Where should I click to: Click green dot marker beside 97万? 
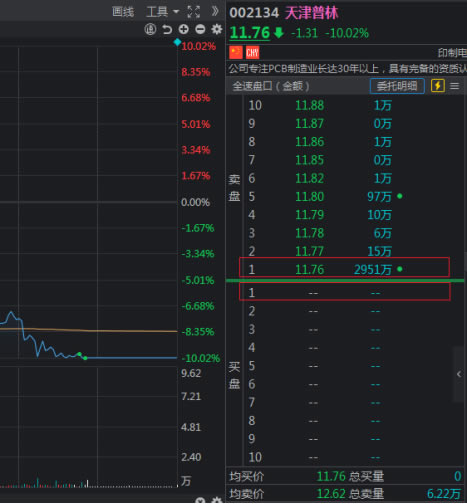[400, 196]
